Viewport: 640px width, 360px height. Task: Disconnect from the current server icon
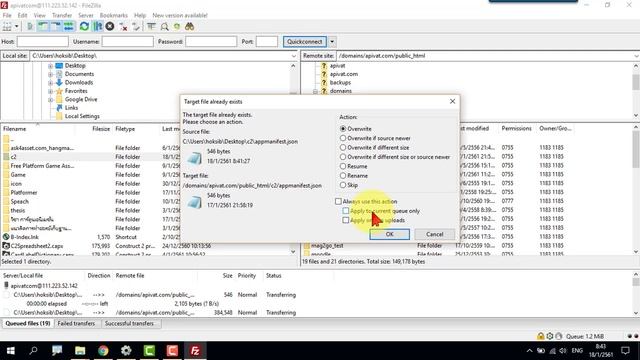click(123, 27)
